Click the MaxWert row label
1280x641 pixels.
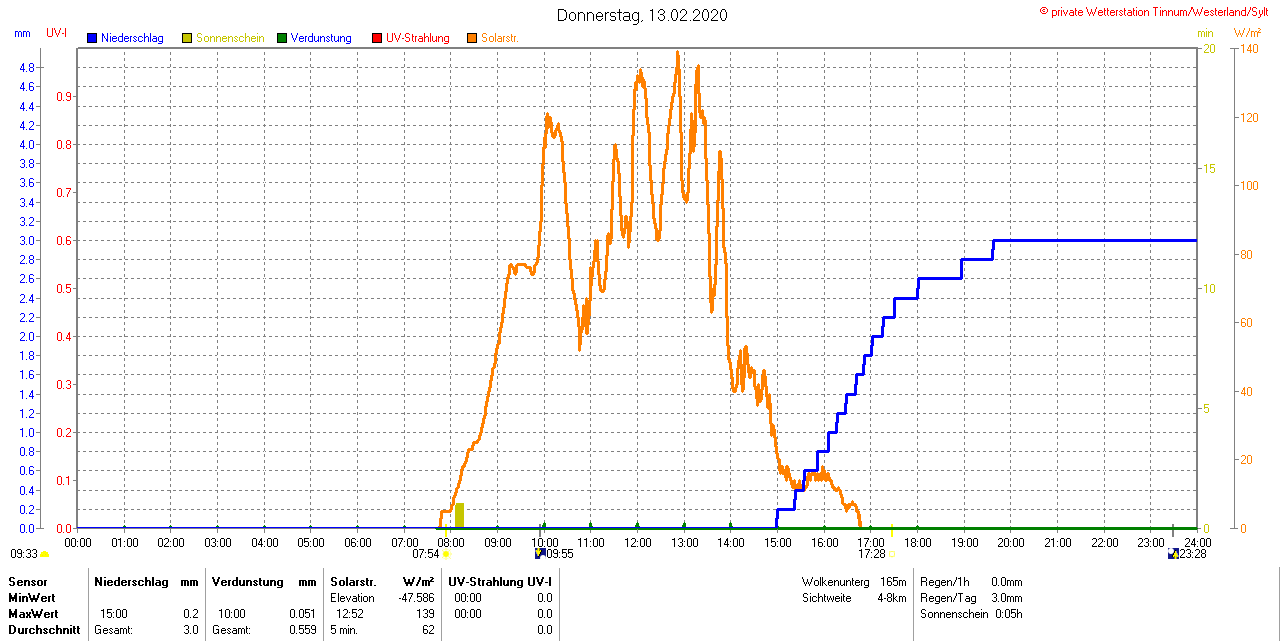(x=33, y=613)
